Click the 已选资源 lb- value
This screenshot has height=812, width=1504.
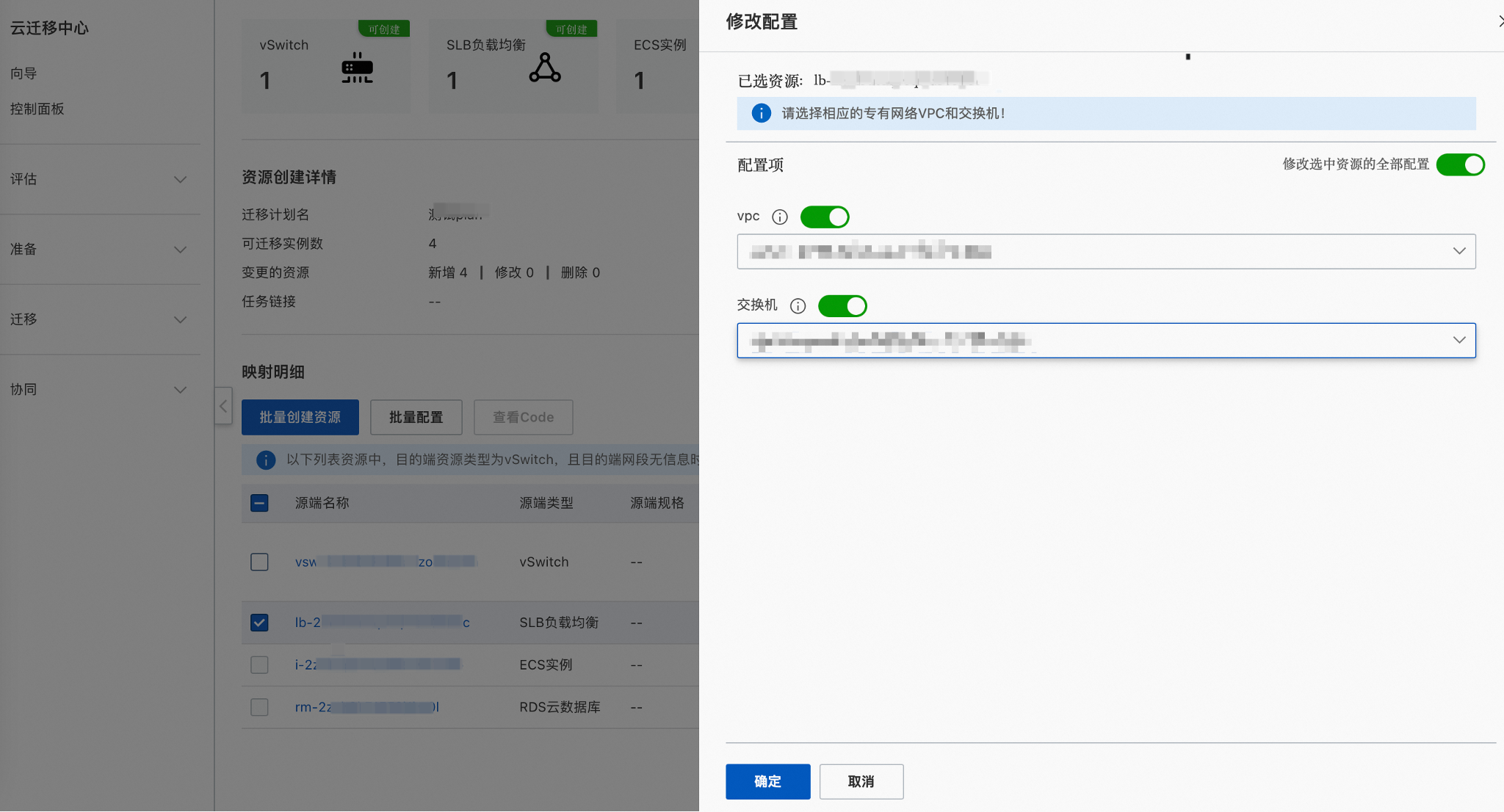click(x=901, y=79)
